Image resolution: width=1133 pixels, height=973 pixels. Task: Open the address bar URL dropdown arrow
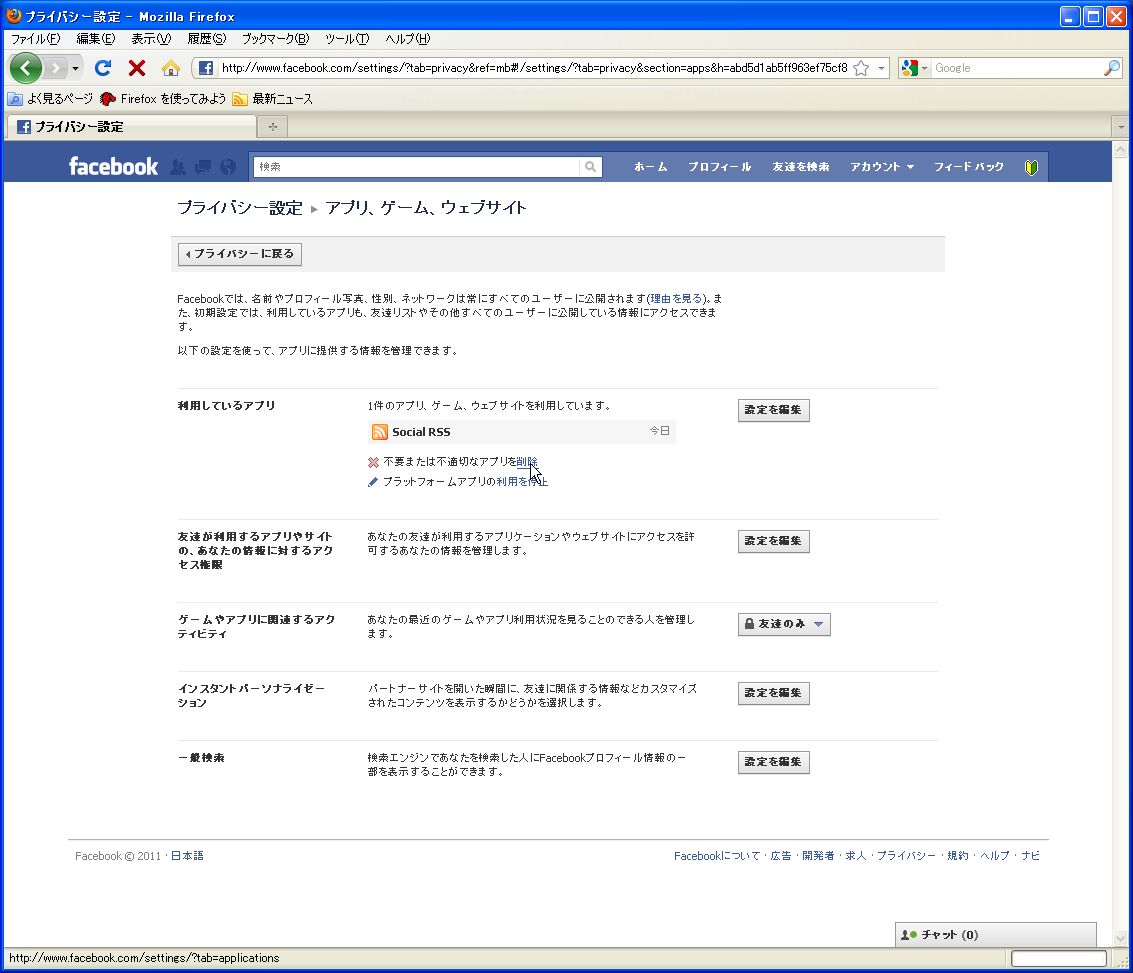pos(881,68)
